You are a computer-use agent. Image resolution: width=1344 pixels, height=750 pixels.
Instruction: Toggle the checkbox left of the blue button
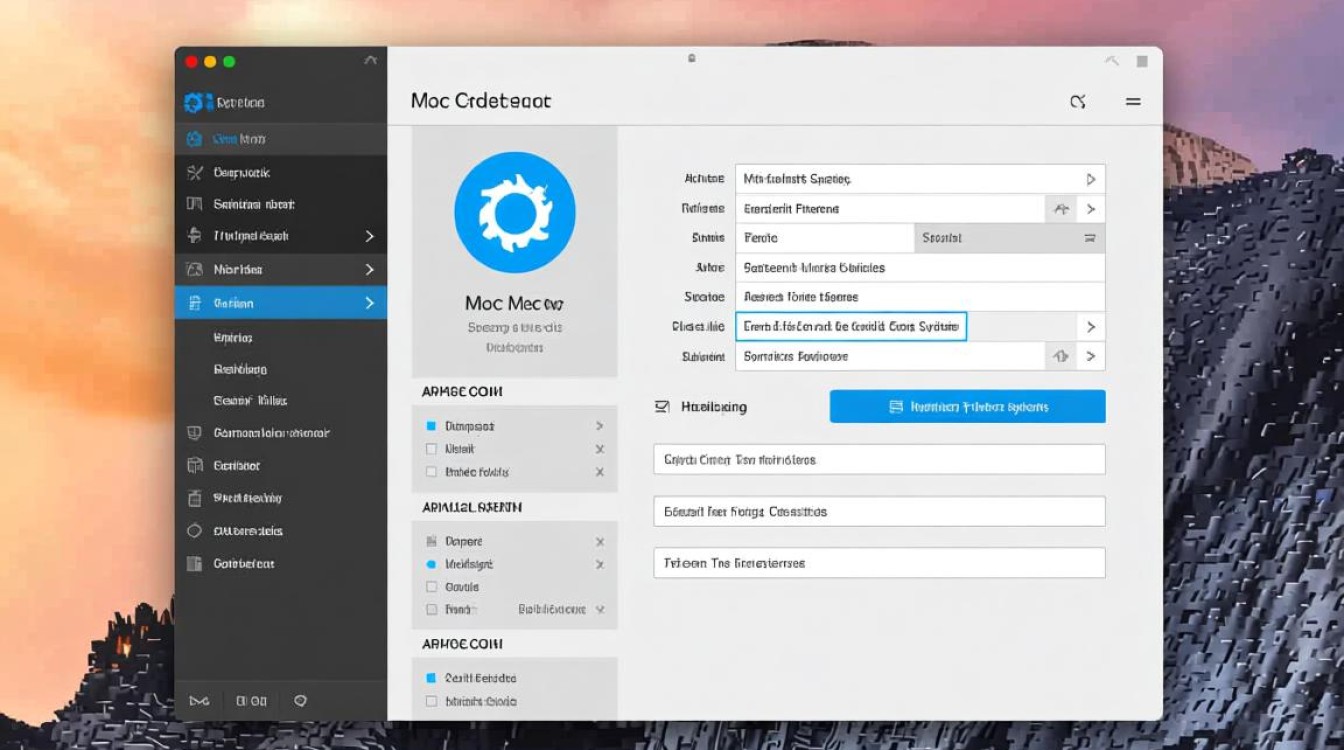click(661, 407)
